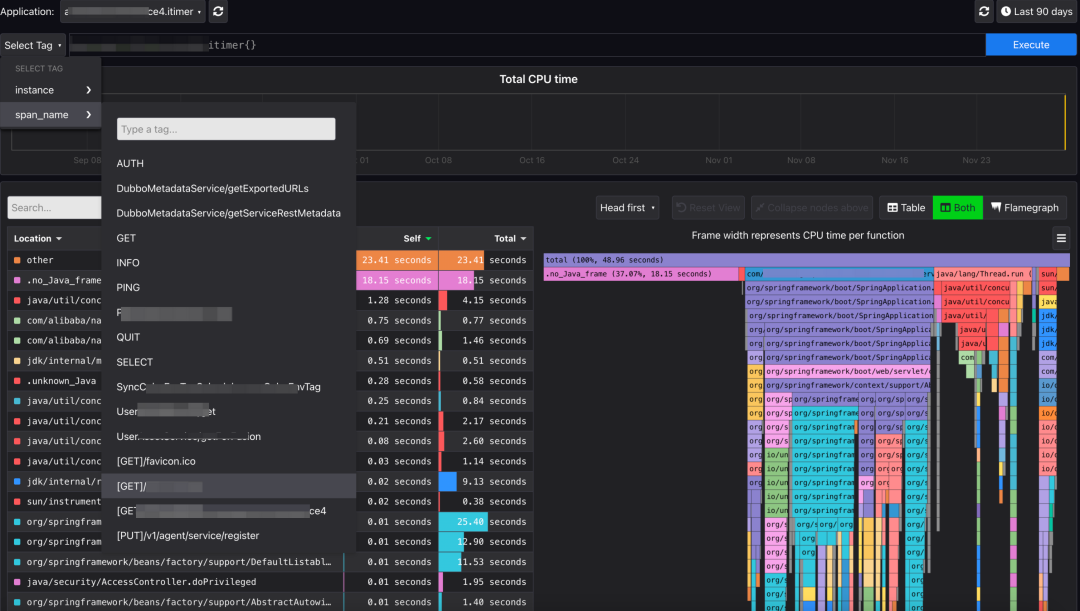Click the 9.13 seconds Total cell
This screenshot has width=1080, height=611.
[486, 481]
